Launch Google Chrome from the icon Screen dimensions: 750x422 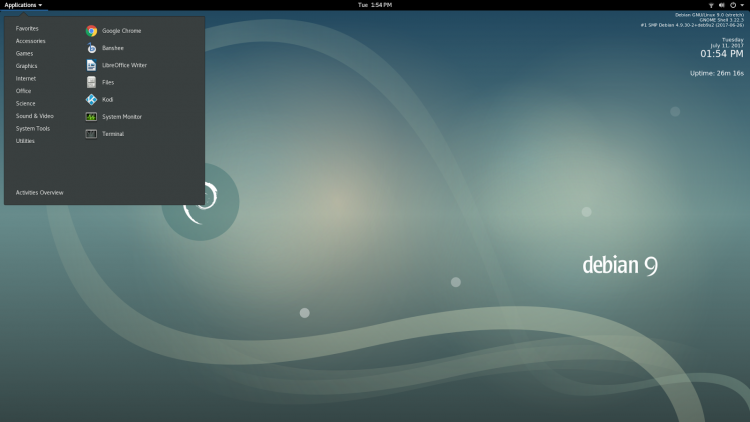pos(91,31)
